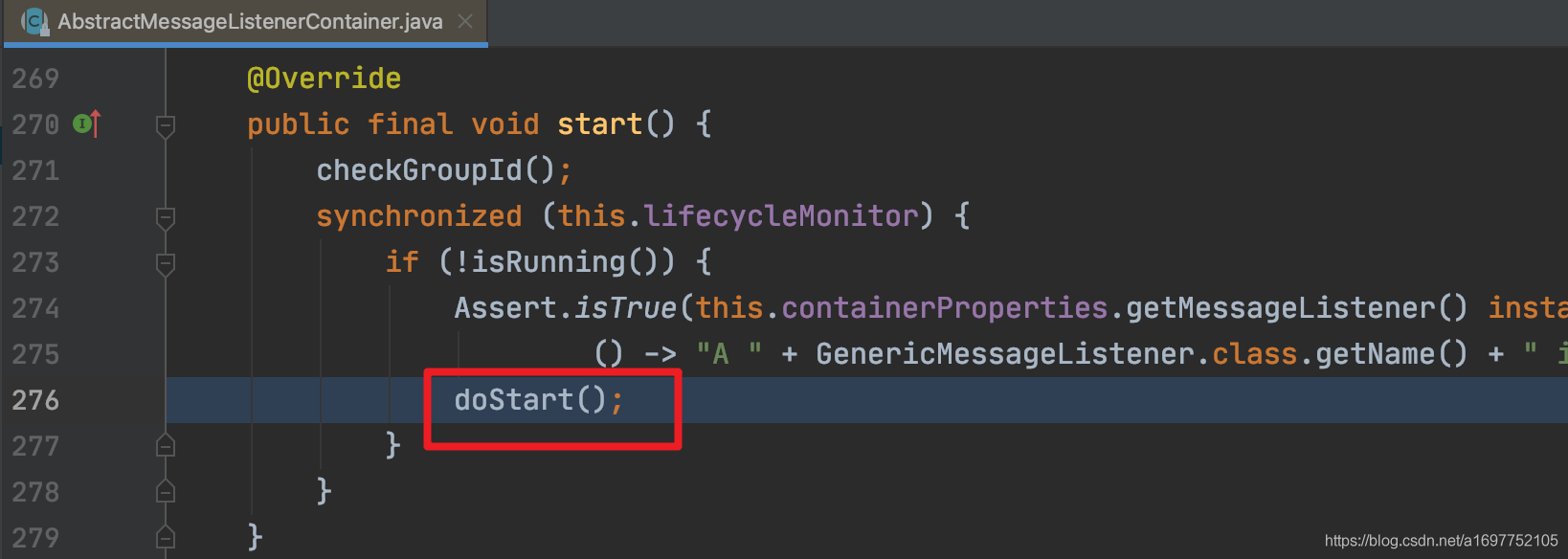Click line number 269 in the gutter
The height and width of the screenshot is (559, 1568).
click(x=35, y=78)
